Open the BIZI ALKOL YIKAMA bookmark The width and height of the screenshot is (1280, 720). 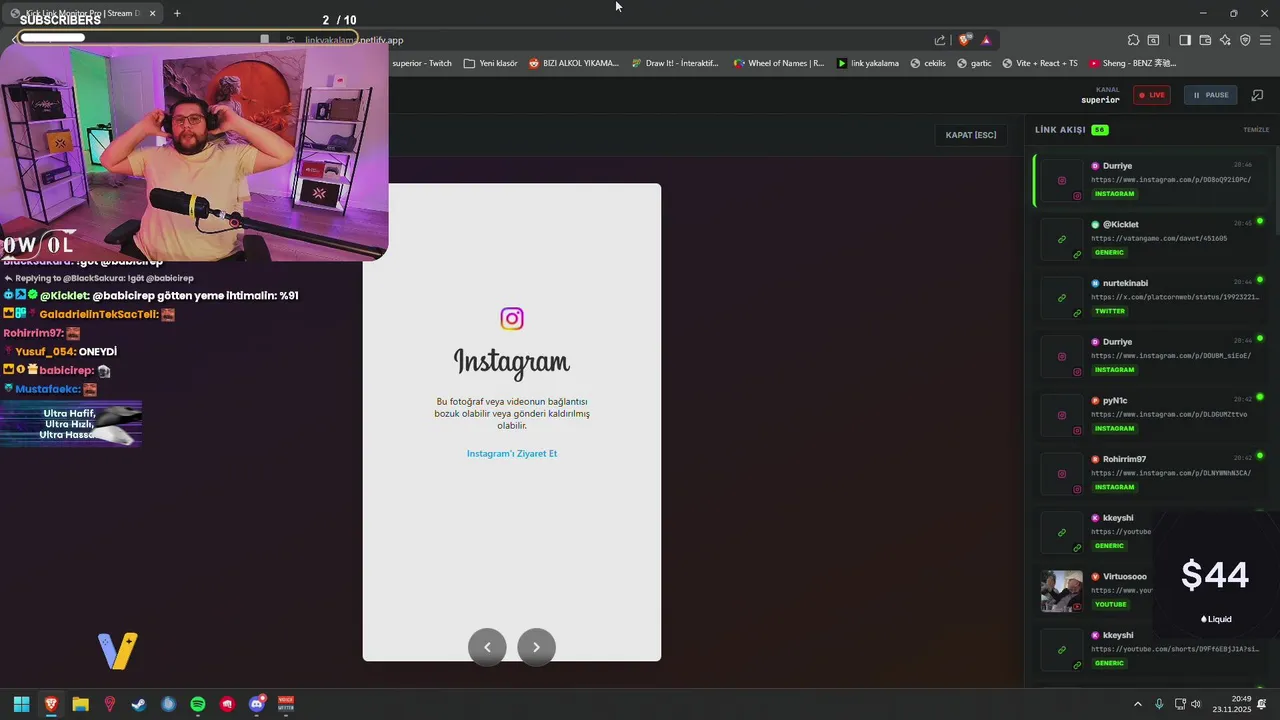[x=574, y=63]
